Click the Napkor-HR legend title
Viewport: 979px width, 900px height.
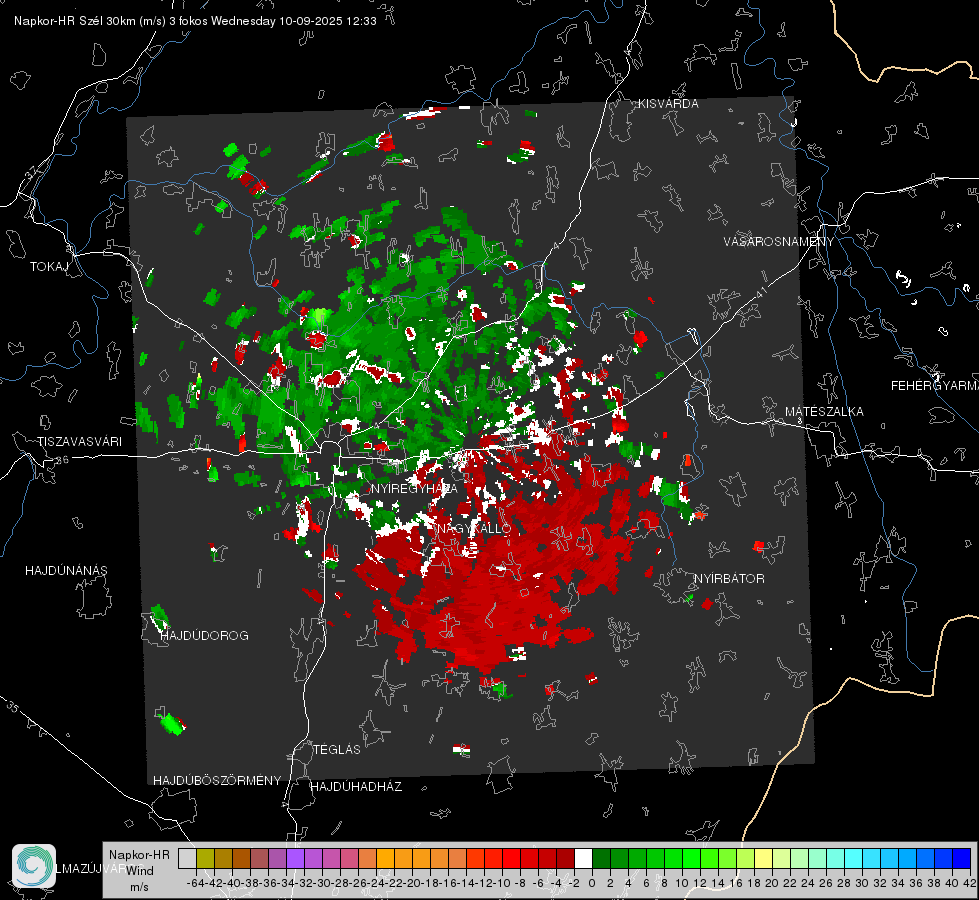coord(139,855)
